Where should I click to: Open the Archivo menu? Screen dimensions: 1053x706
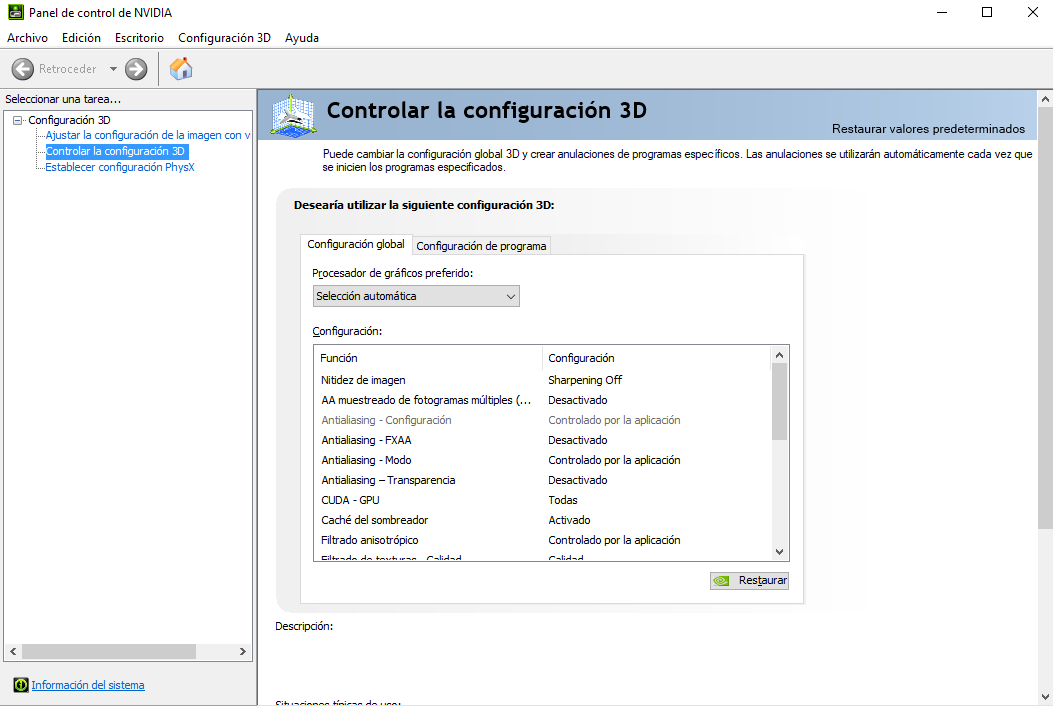click(27, 37)
